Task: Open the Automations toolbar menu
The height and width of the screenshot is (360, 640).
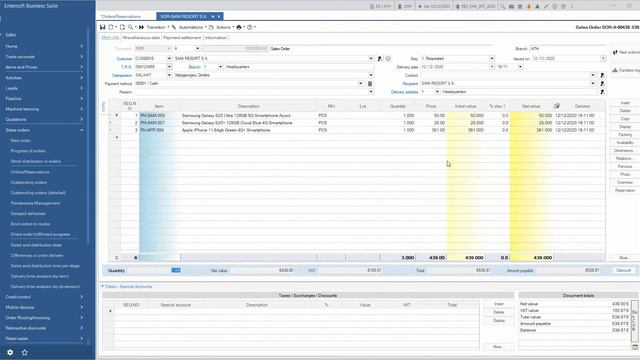Action: pos(192,27)
